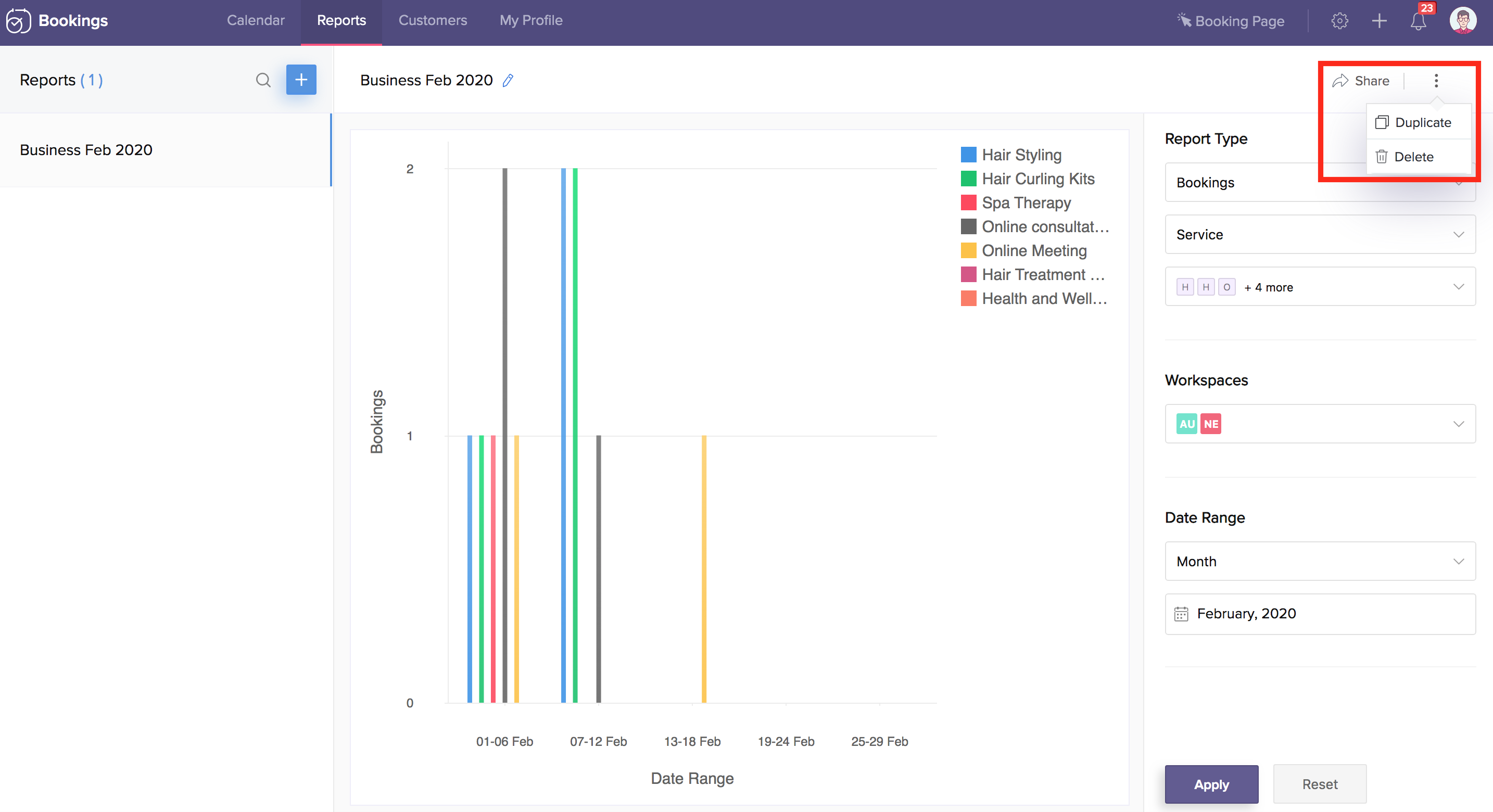Expand the Month date range dropdown
This screenshot has width=1493, height=812.
1320,561
